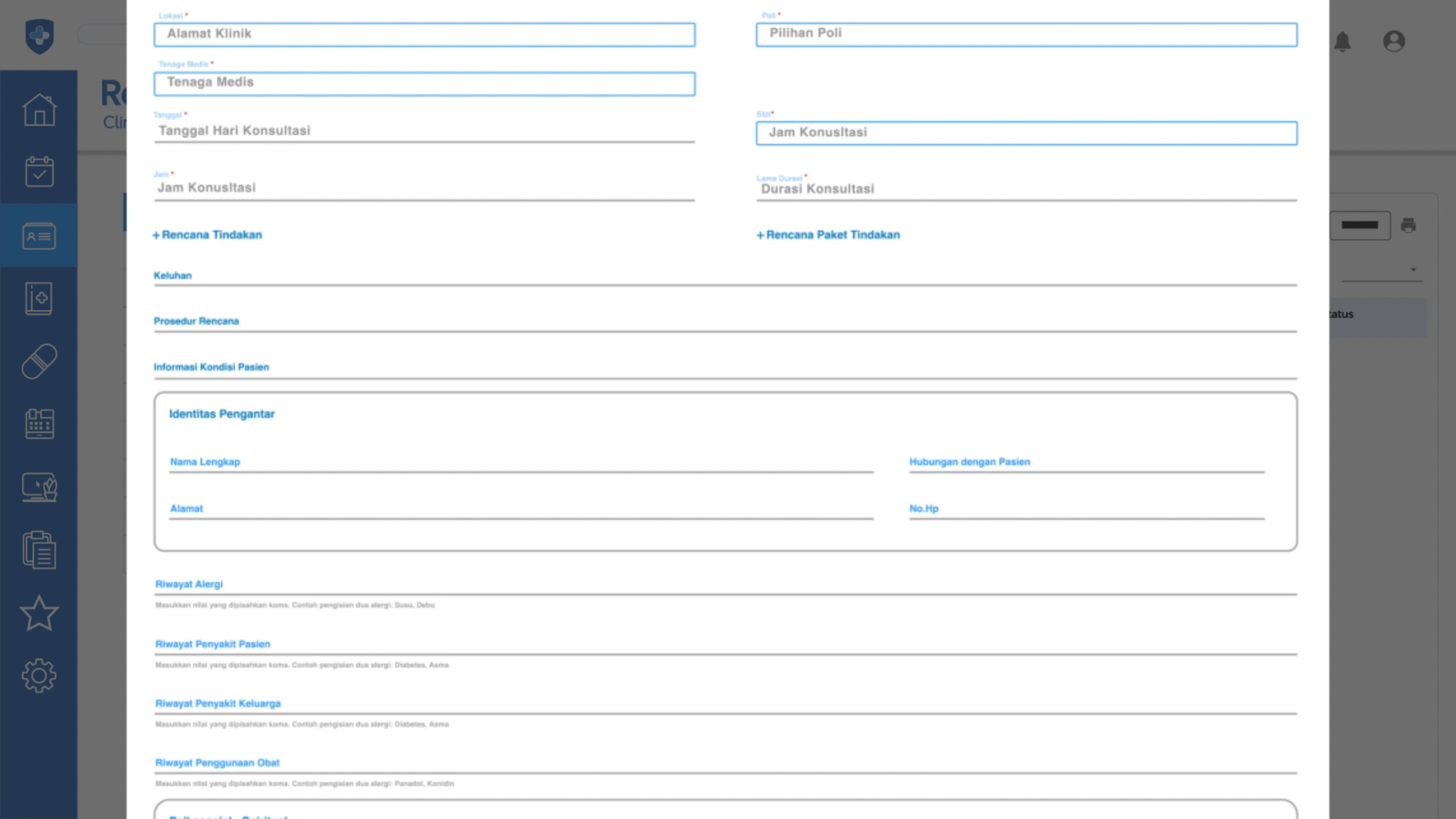Click the bandage icon in sidebar
Viewport: 1456px width, 819px height.
point(39,361)
